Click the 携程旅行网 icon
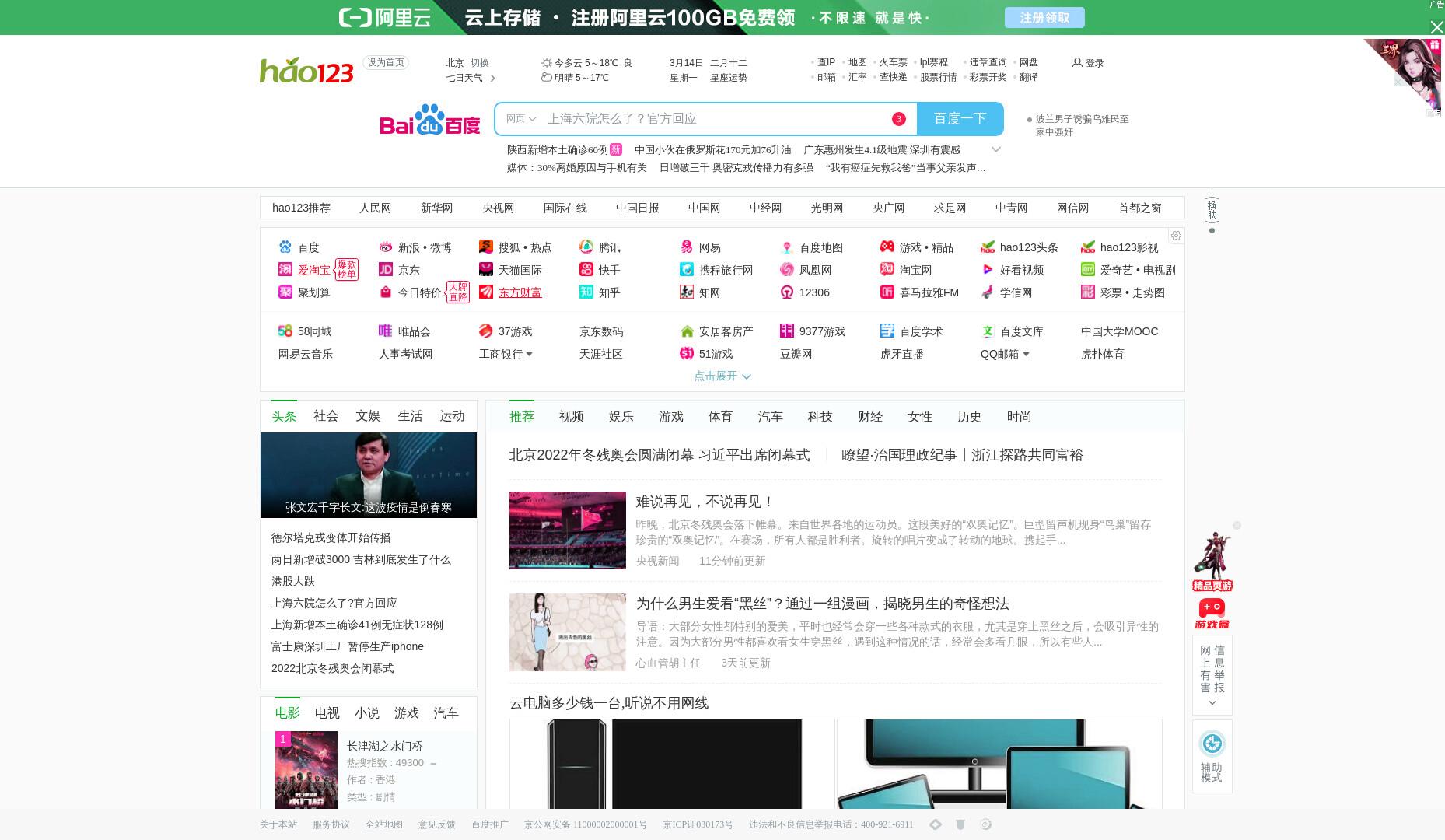The image size is (1445, 840). [687, 270]
